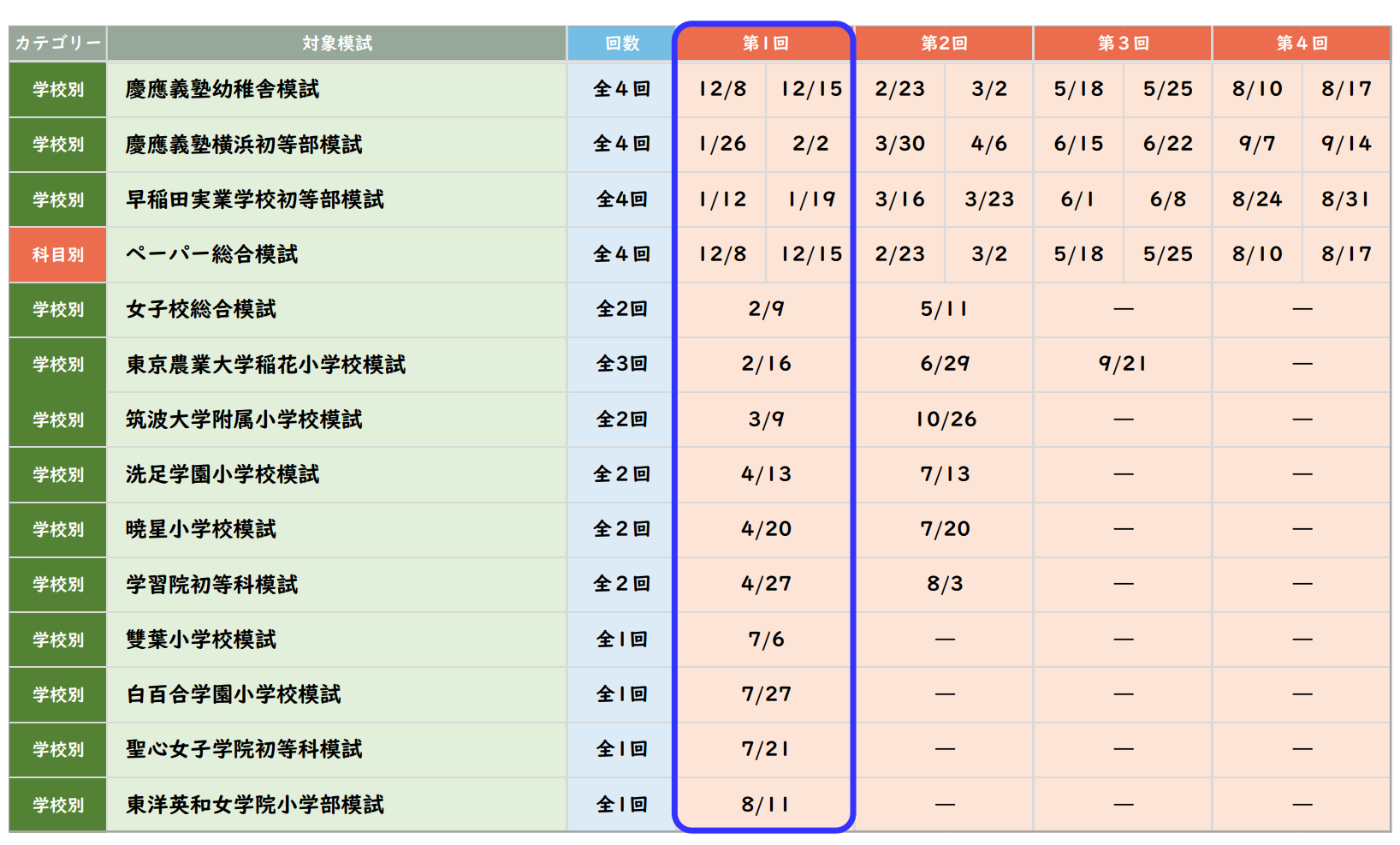
Task: Click the 9/21 date cell
Action: coord(1123,364)
